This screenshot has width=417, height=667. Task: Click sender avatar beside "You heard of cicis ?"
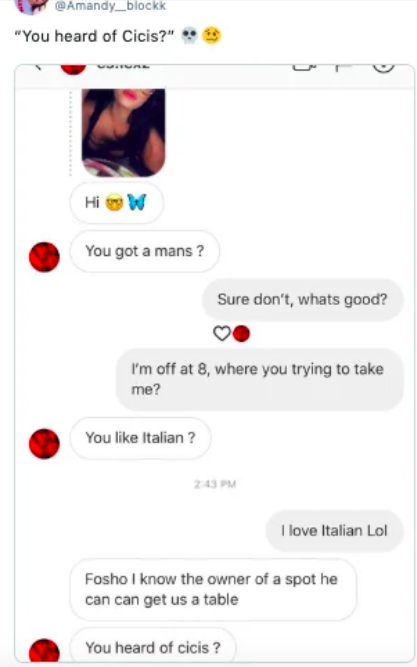(44, 651)
